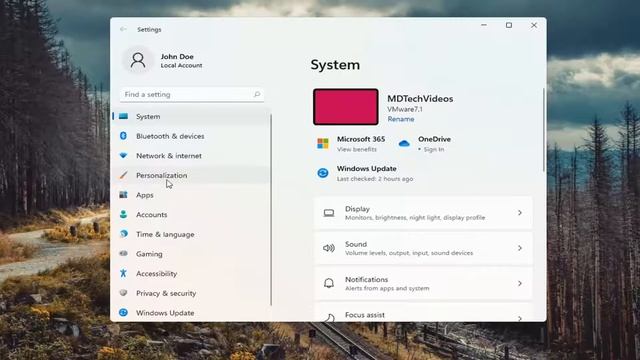Screen dimensions: 640x360
Task: Click the Notifications bell icon
Action: 329,283
